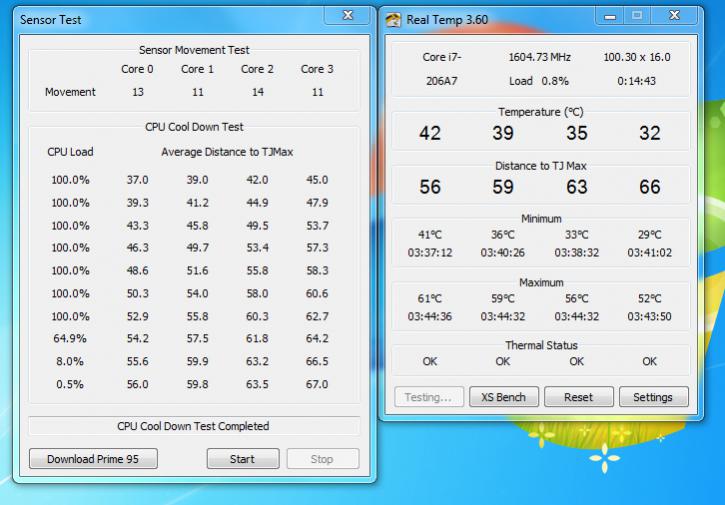Click distance value 47.9
725x505 pixels.
pos(317,203)
